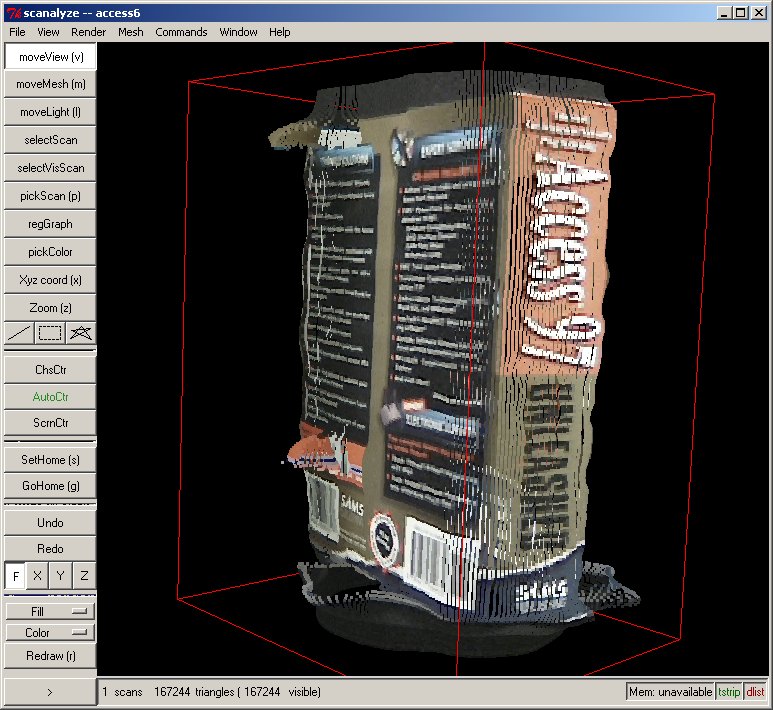Activate the moveView (v) tool
The image size is (773, 710).
(50, 57)
